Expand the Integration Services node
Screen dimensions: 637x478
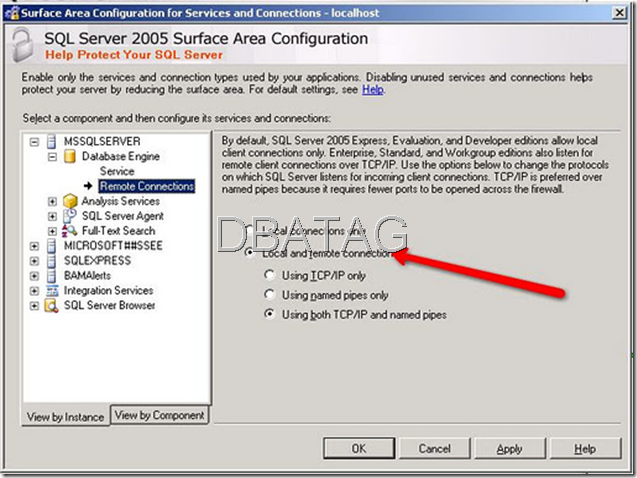(x=35, y=291)
